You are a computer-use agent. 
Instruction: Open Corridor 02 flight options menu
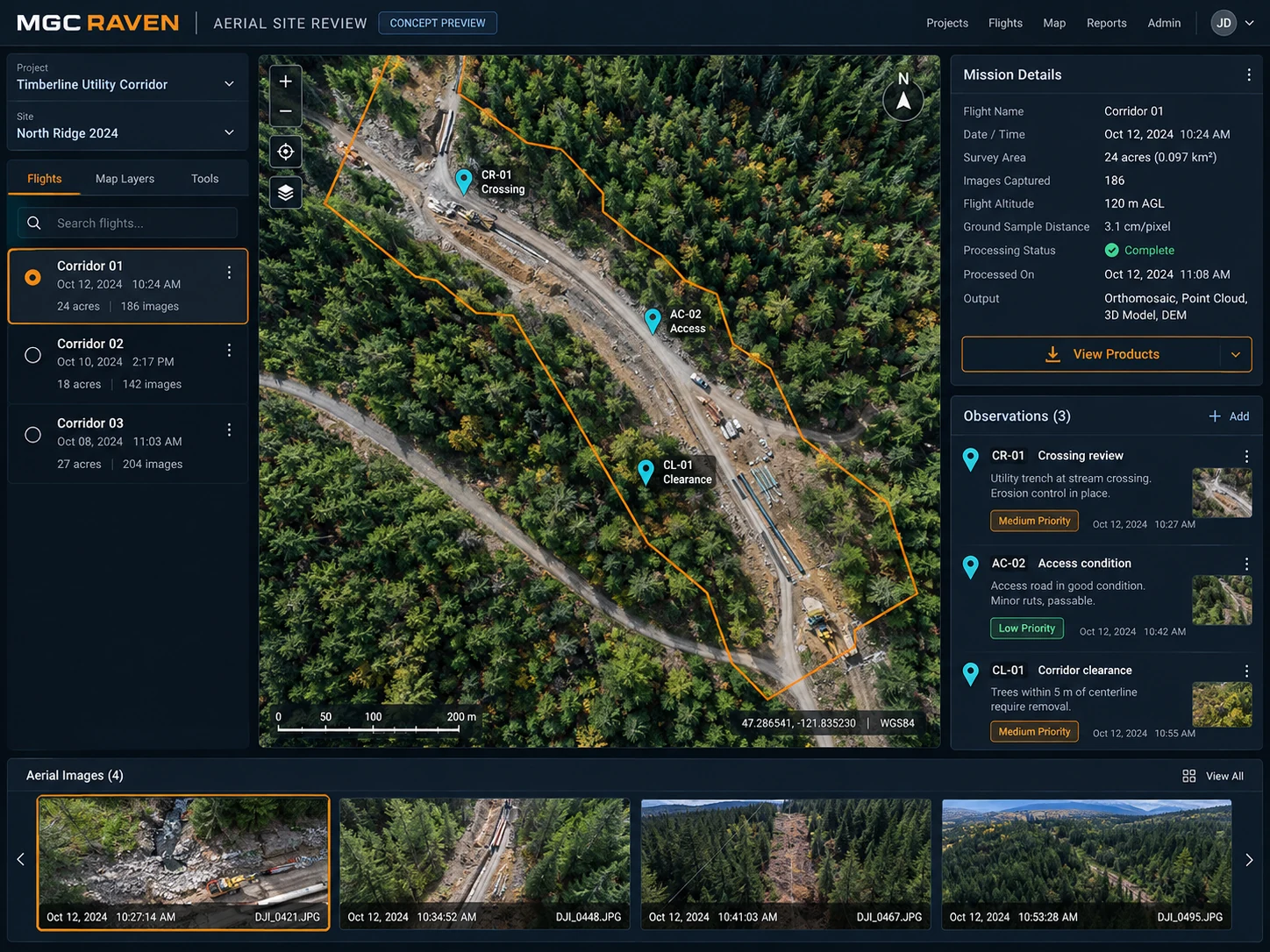pos(229,351)
